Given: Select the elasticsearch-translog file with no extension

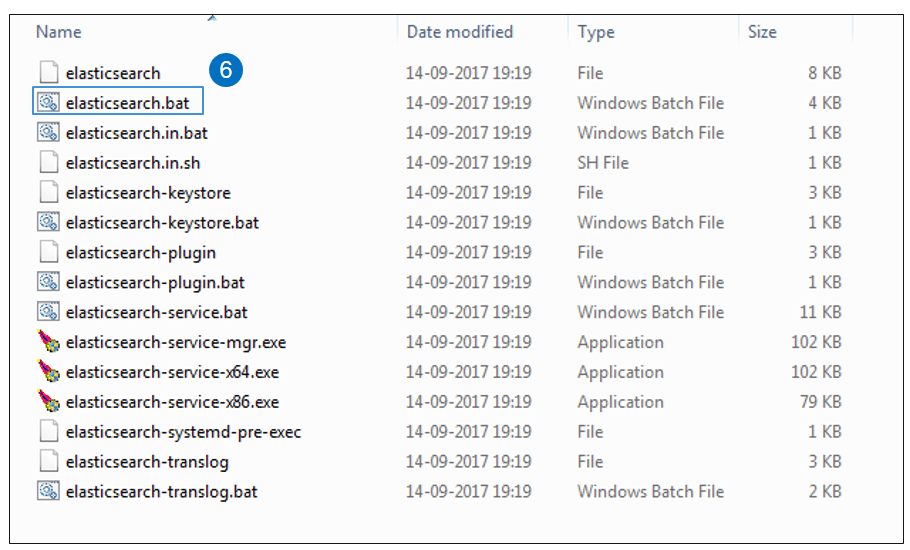Looking at the screenshot, I should 147,462.
